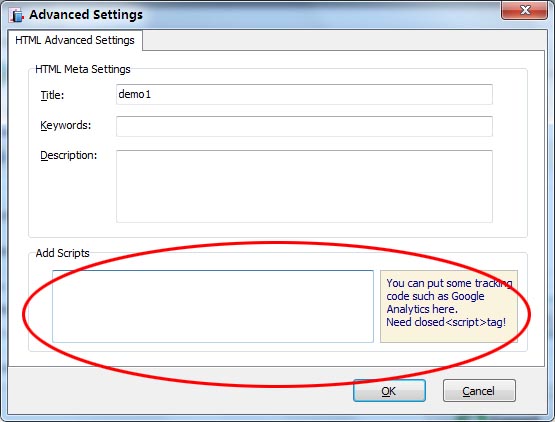Click the Google Analytics tracking code hint
The height and width of the screenshot is (422, 555).
coord(449,307)
